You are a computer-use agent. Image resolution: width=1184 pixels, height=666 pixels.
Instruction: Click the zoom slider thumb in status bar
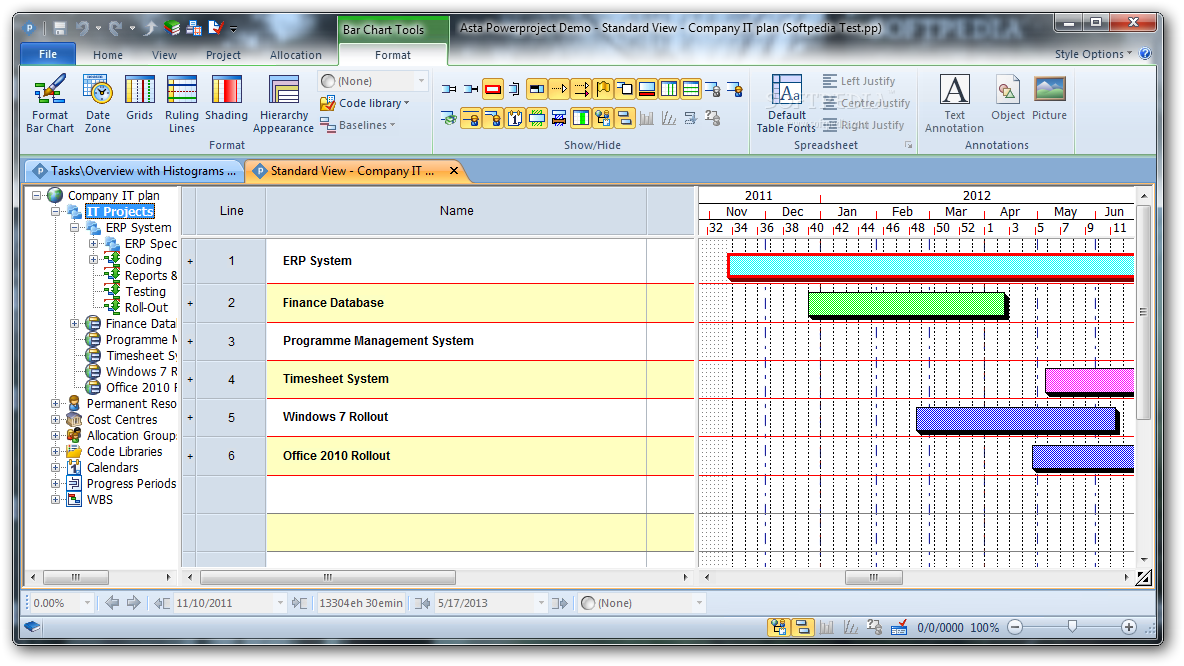[1071, 626]
